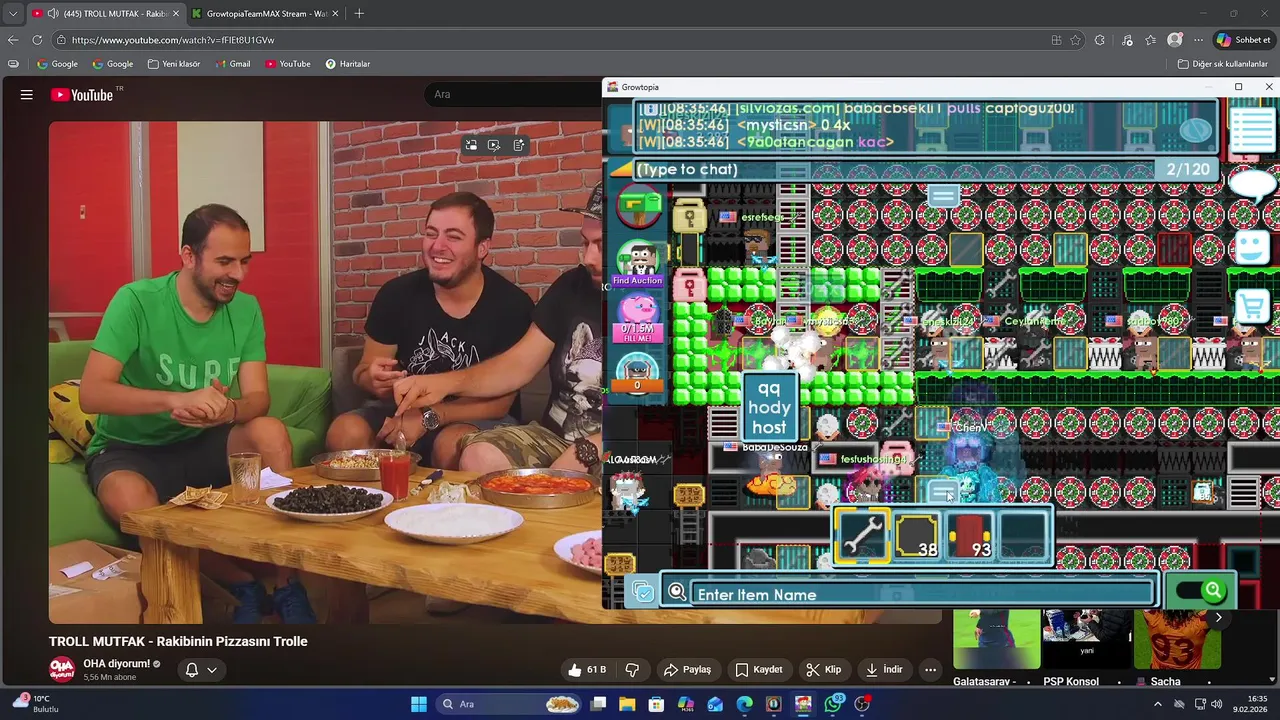Open the Growtopia mailbox icon
This screenshot has height=720, width=1280.
(640, 208)
